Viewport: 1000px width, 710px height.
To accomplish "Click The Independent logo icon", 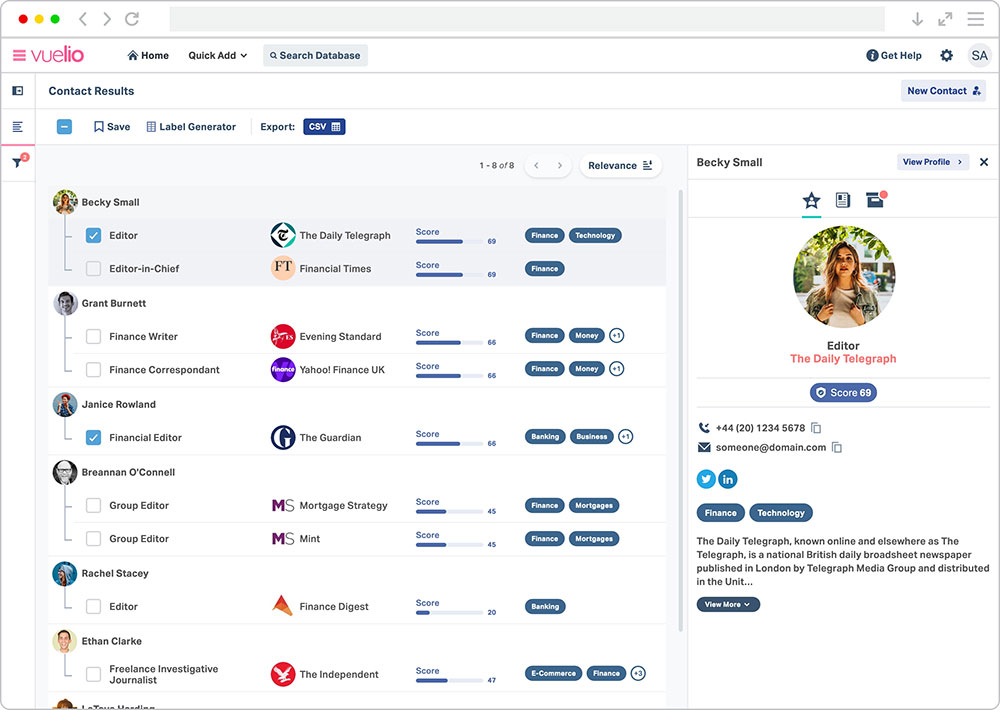I will pyautogui.click(x=283, y=674).
